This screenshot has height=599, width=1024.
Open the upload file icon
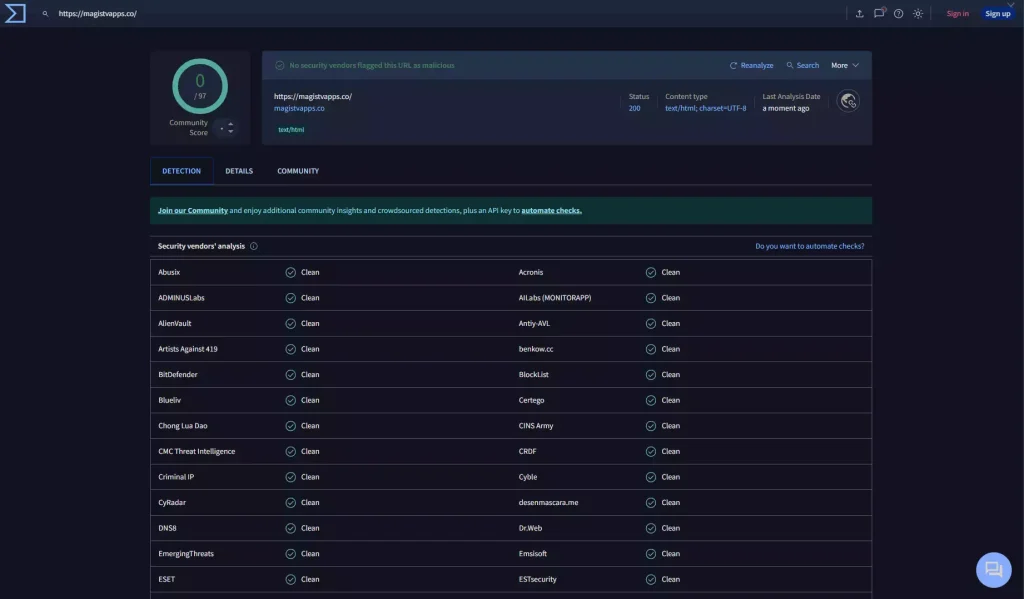click(x=859, y=14)
